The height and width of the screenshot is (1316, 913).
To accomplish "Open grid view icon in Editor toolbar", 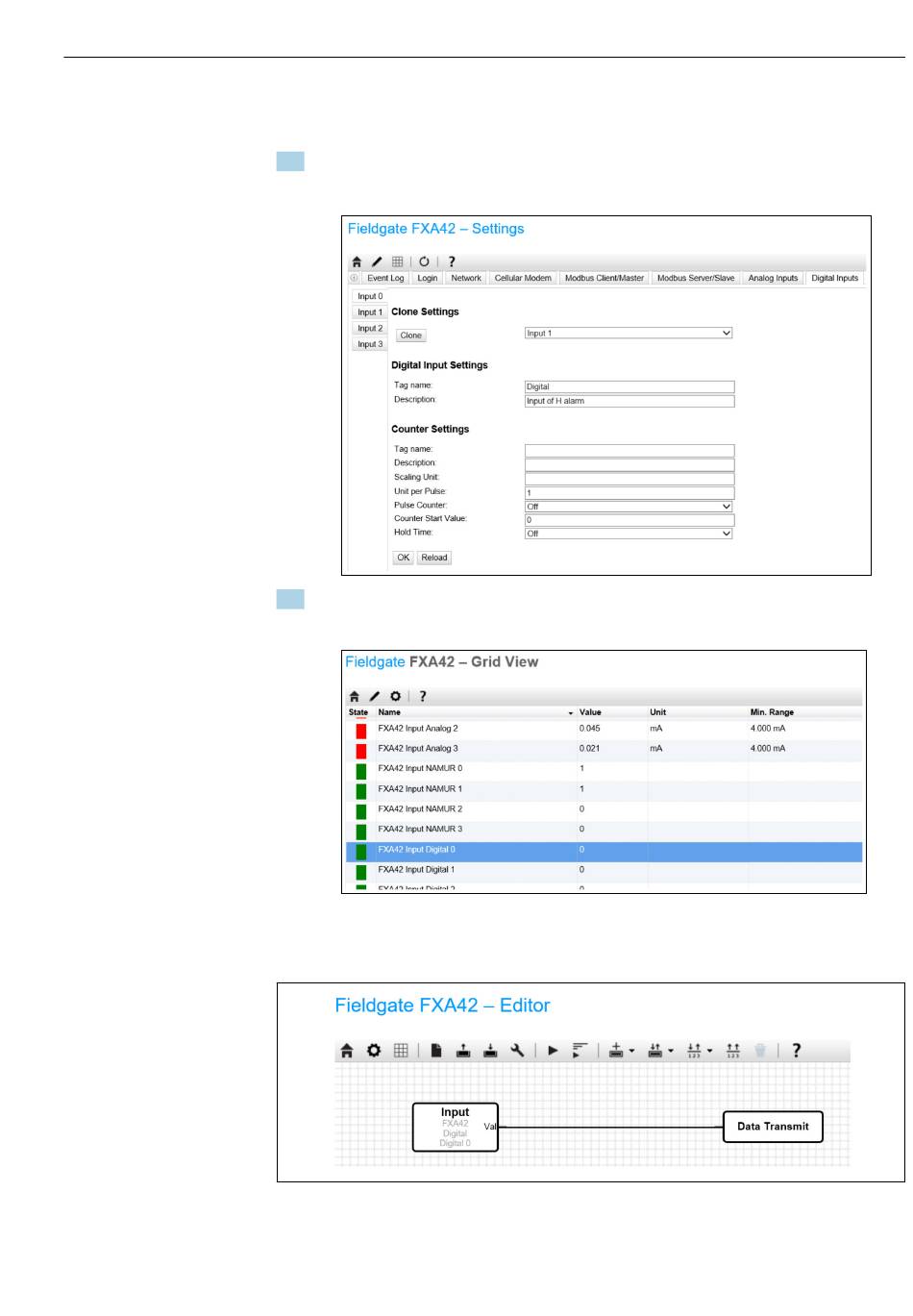I will 401,1051.
